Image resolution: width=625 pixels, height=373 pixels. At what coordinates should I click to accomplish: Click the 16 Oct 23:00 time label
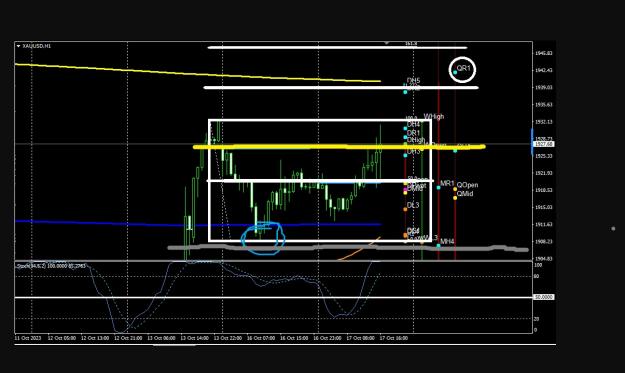327,338
